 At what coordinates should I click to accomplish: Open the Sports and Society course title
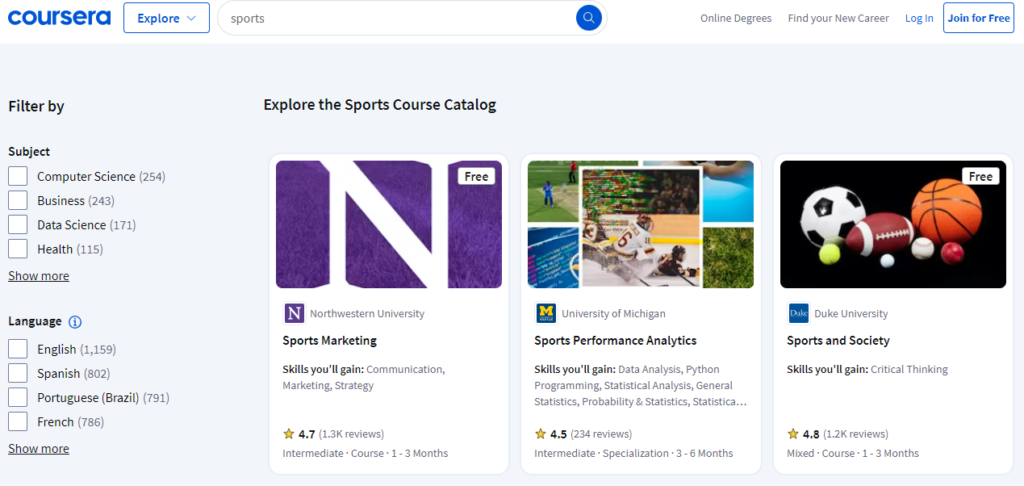point(838,340)
